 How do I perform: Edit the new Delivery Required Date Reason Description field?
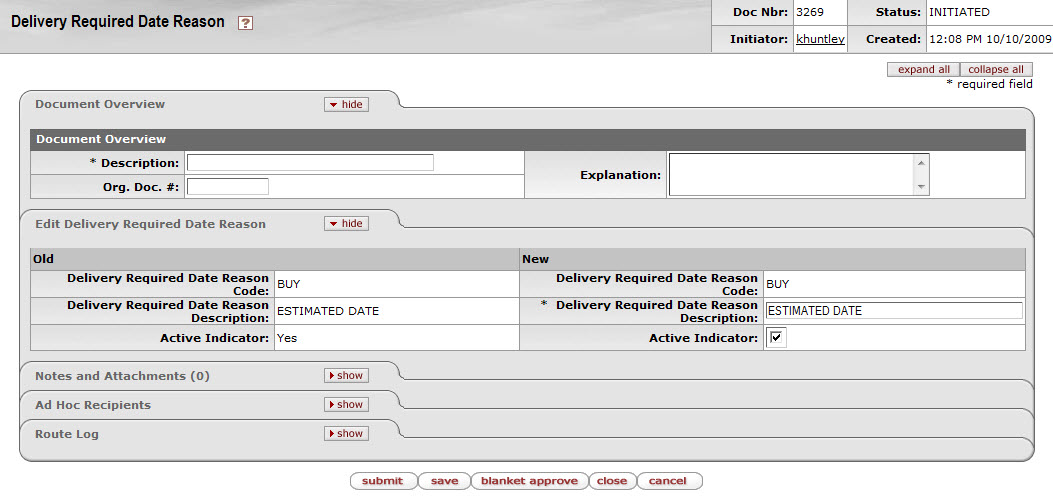coord(893,311)
